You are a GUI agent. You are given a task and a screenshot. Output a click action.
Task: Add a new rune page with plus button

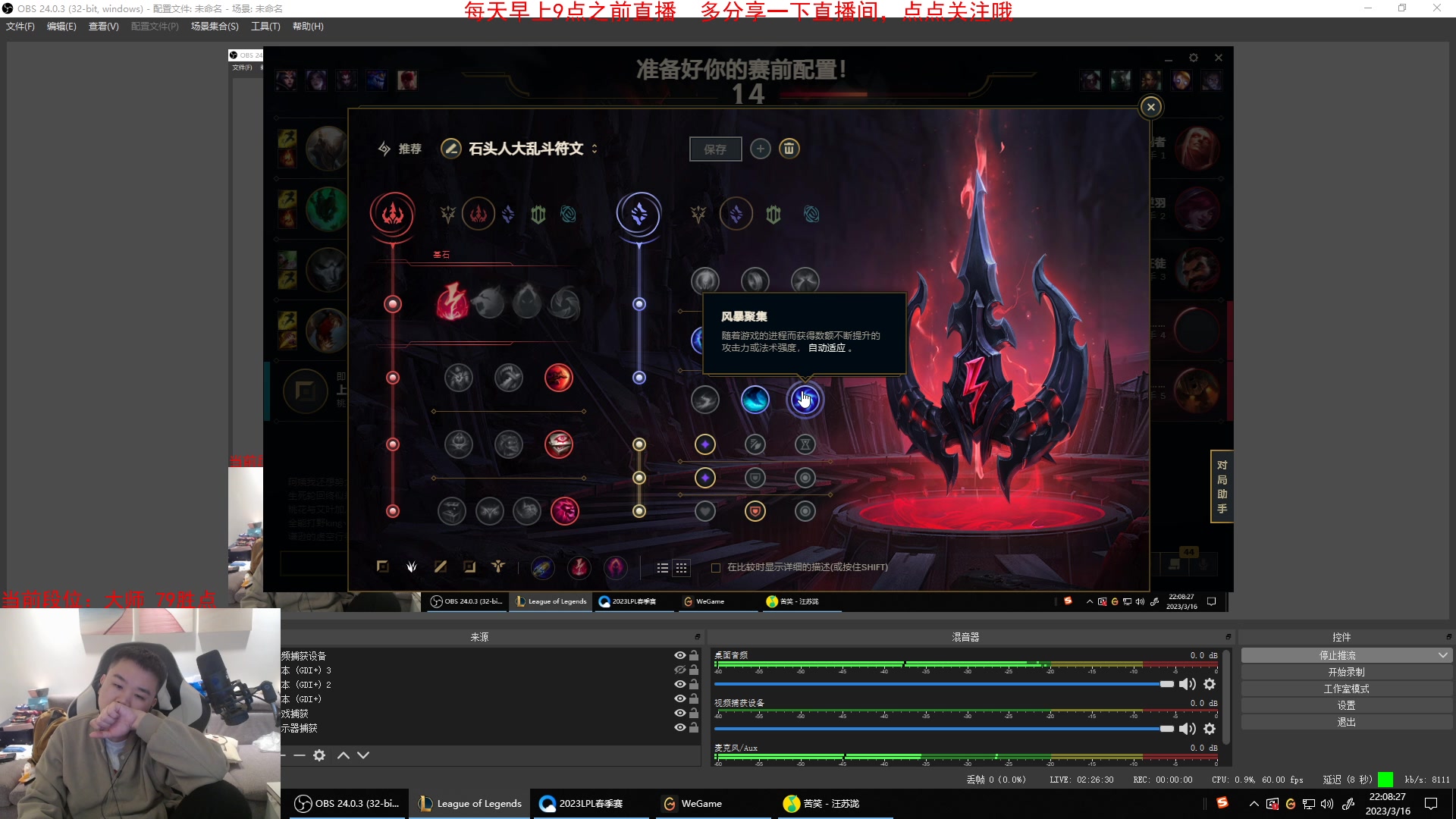click(761, 149)
